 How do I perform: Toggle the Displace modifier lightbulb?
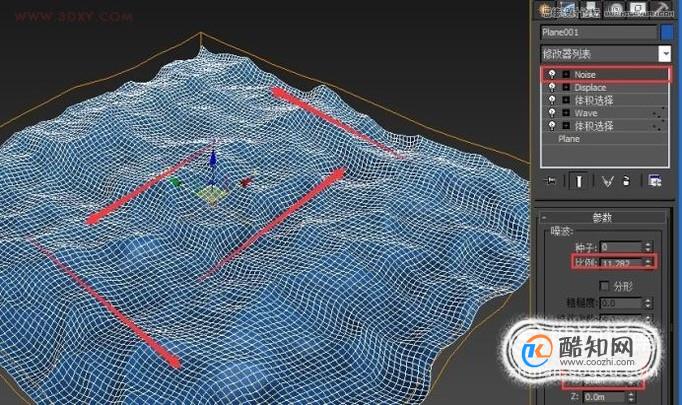[552, 87]
